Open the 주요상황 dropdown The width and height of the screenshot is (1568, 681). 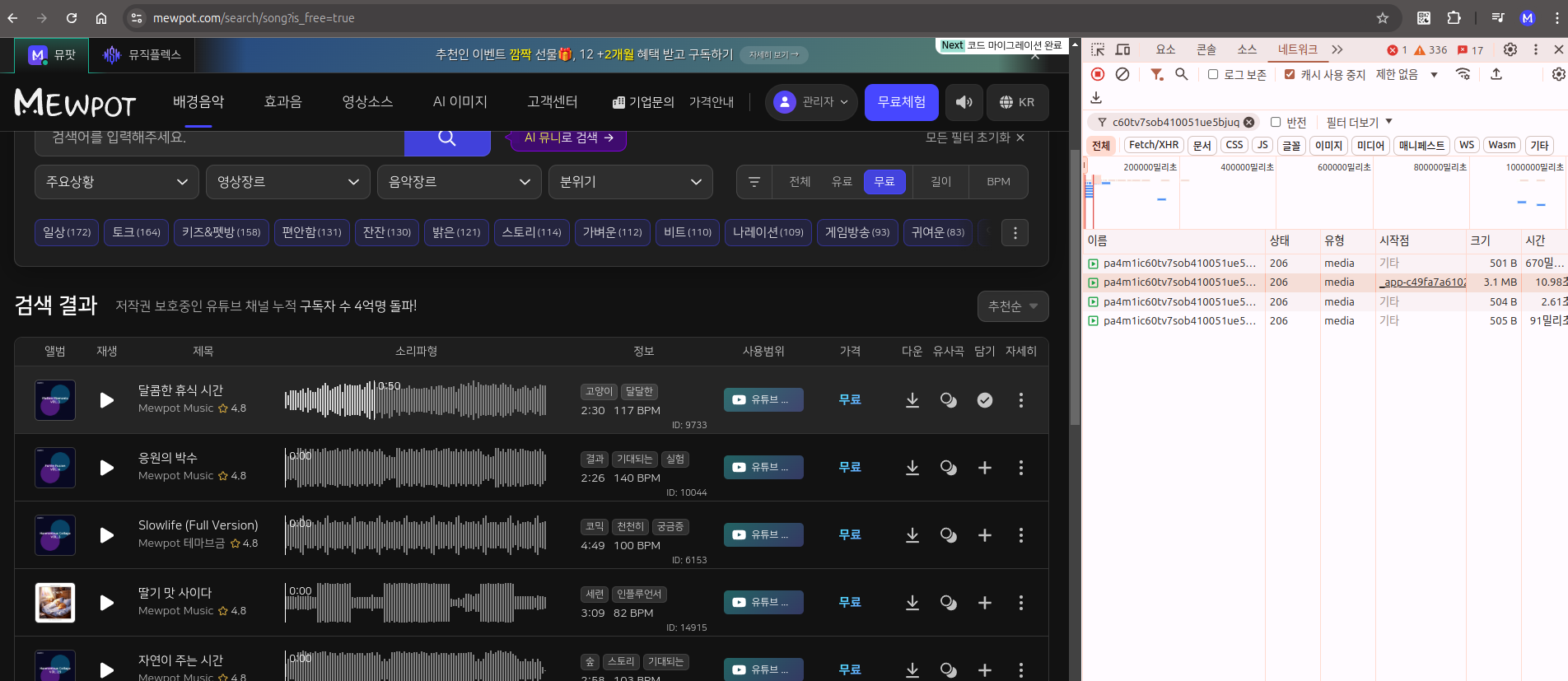(x=117, y=182)
